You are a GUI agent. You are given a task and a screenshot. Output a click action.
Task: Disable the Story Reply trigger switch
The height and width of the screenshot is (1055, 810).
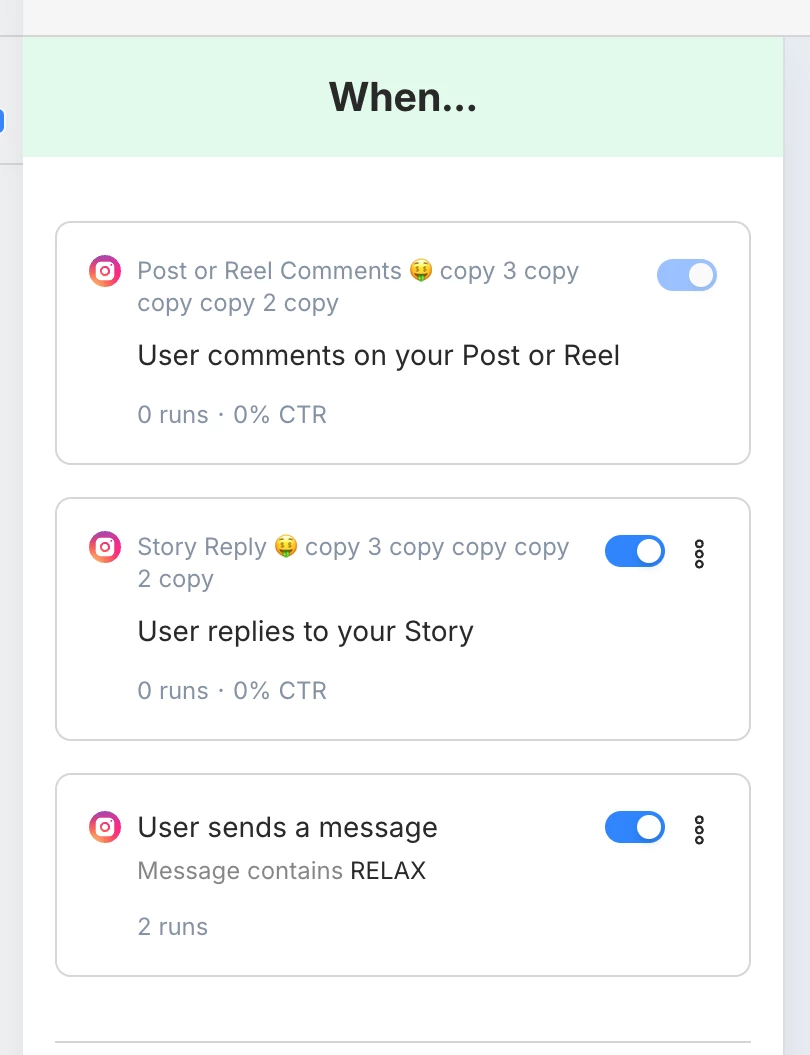coord(635,551)
